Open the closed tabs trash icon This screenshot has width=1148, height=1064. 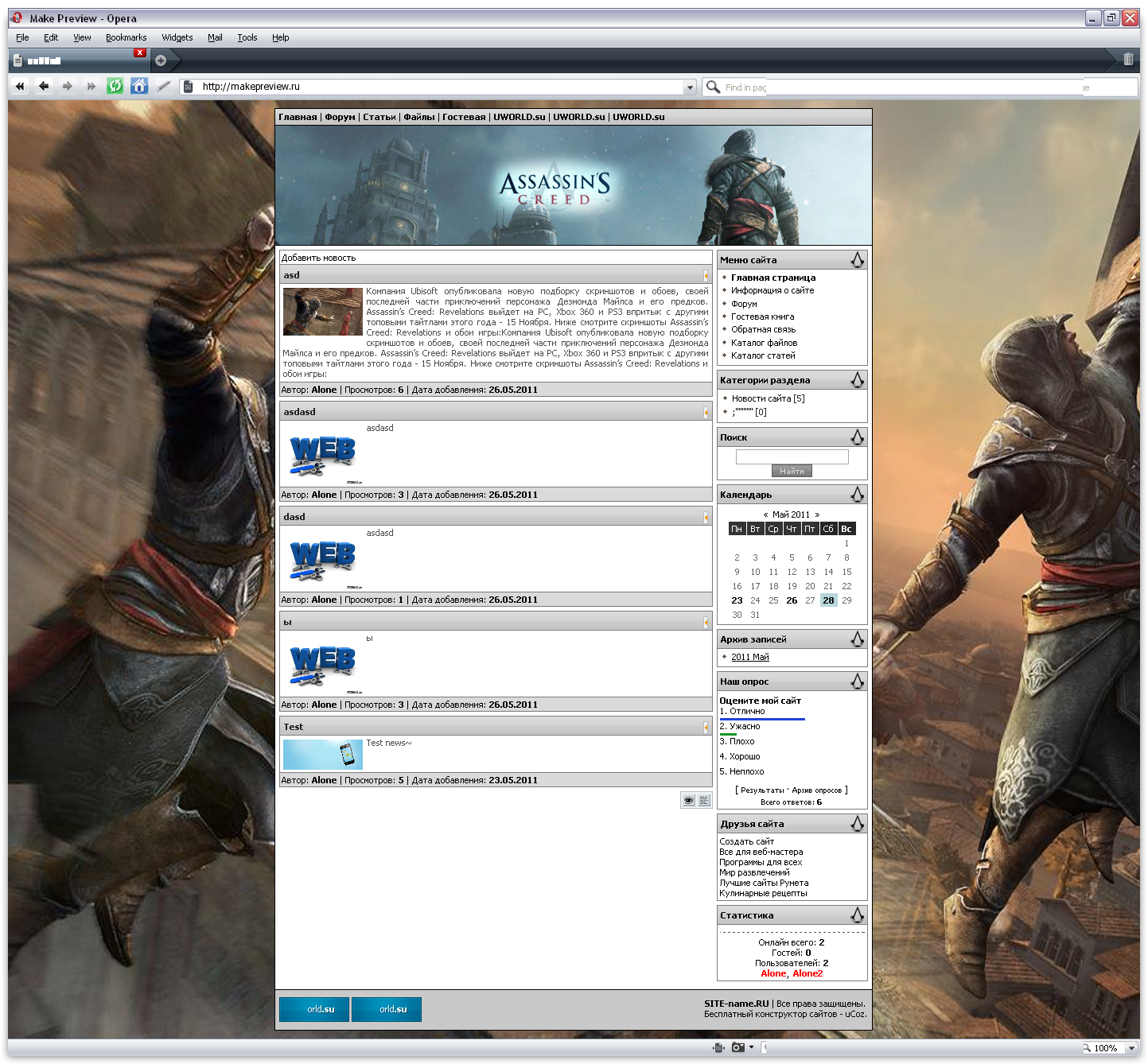point(1128,59)
